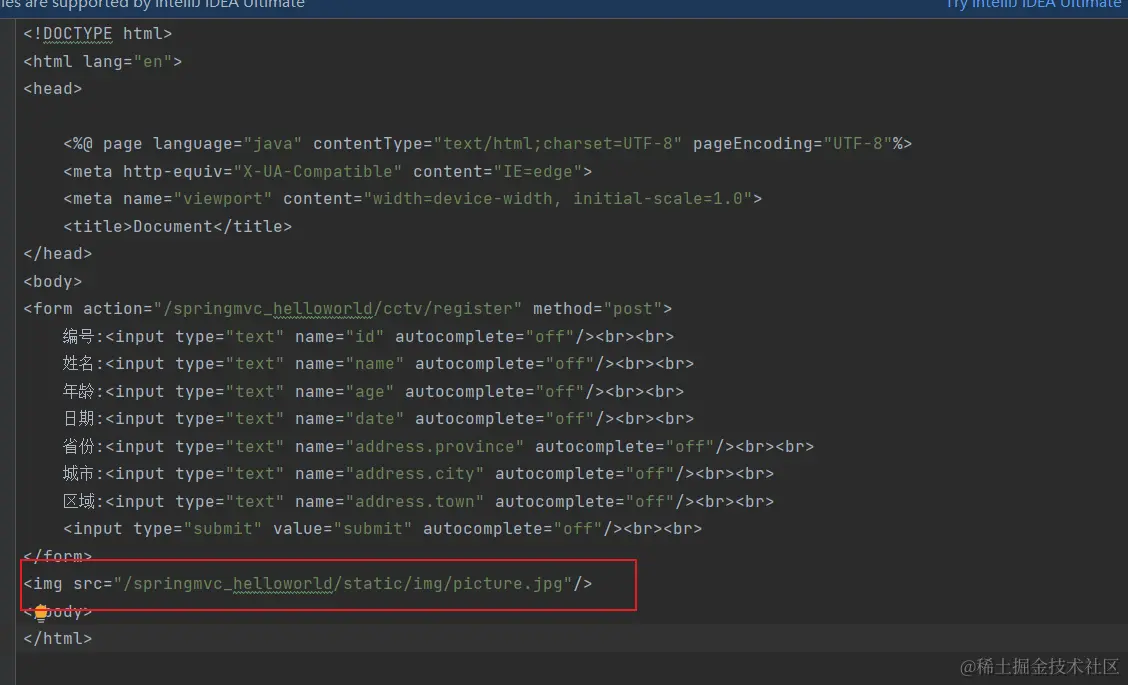Open the Try IntelliJ IDEA Ultimate link
The image size is (1128, 685).
tap(1033, 4)
